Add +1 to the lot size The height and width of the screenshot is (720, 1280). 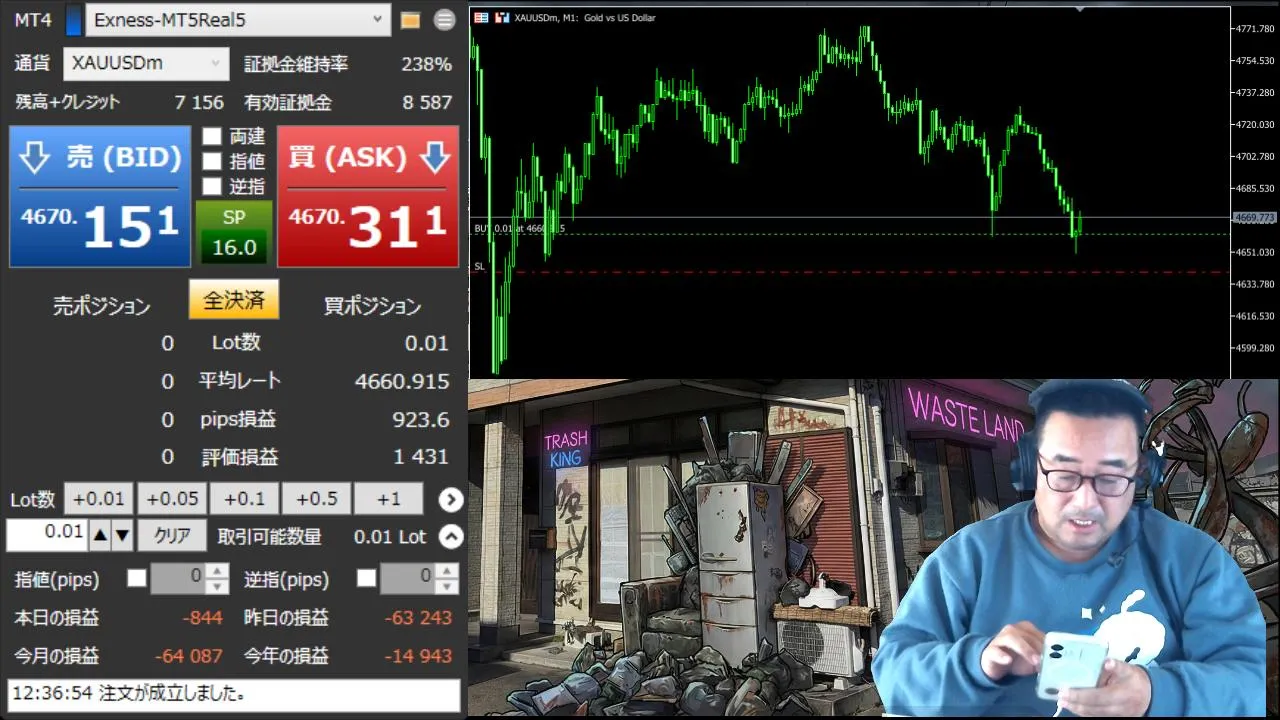click(389, 499)
